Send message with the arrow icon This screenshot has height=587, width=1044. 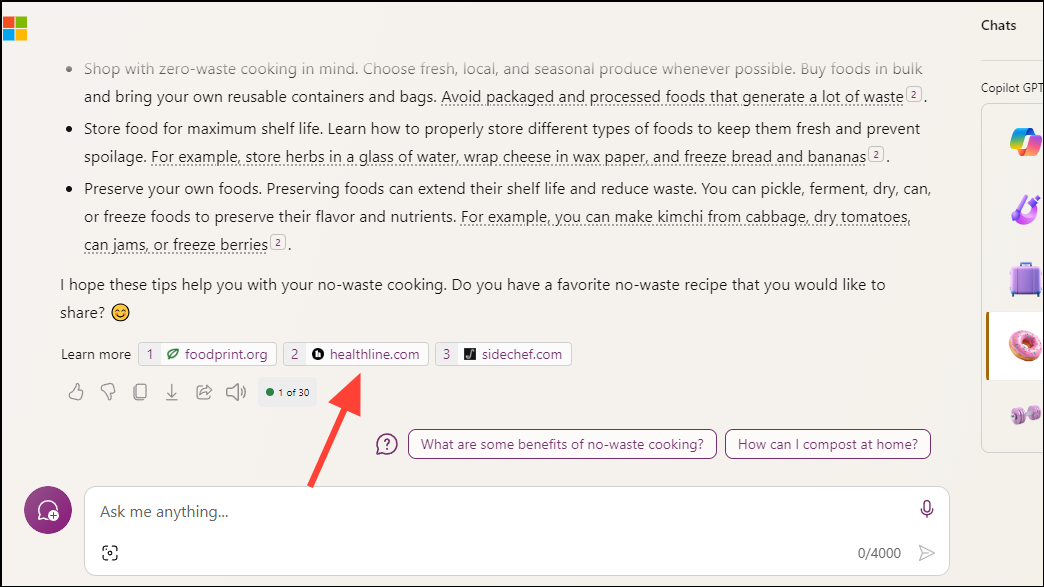(x=926, y=553)
